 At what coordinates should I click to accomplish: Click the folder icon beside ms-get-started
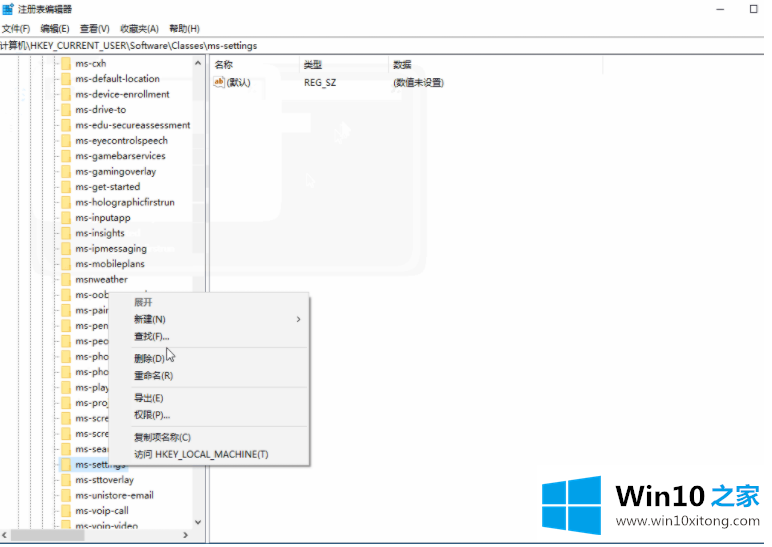click(65, 187)
